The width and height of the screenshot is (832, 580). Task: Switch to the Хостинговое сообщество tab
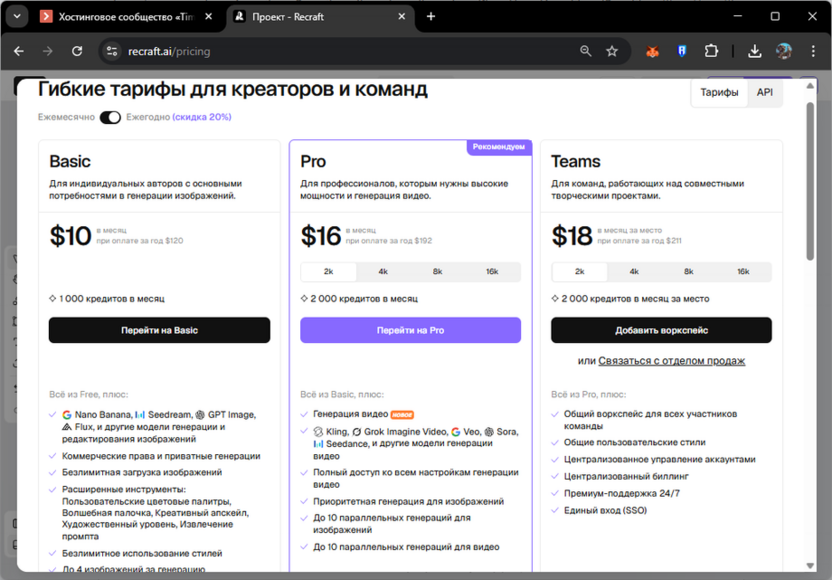pyautogui.click(x=126, y=17)
